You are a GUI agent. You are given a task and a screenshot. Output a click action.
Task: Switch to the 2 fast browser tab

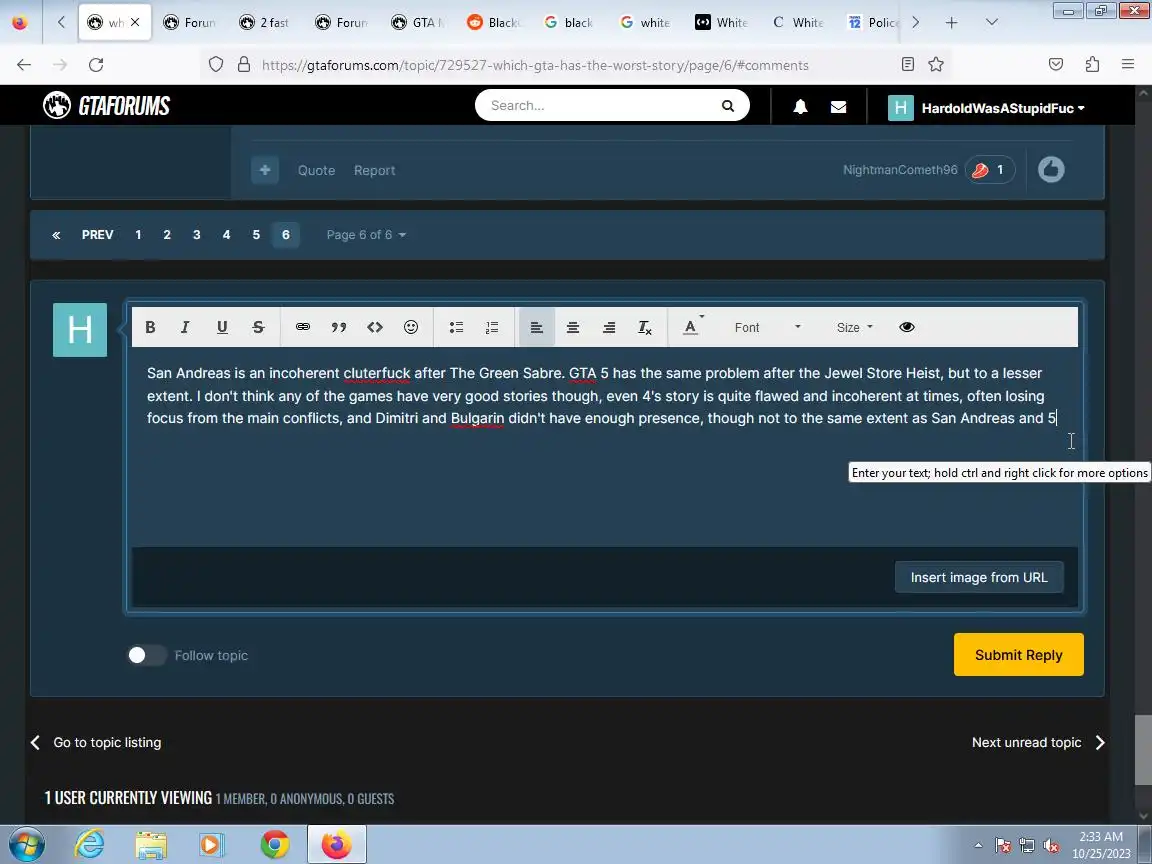(264, 23)
